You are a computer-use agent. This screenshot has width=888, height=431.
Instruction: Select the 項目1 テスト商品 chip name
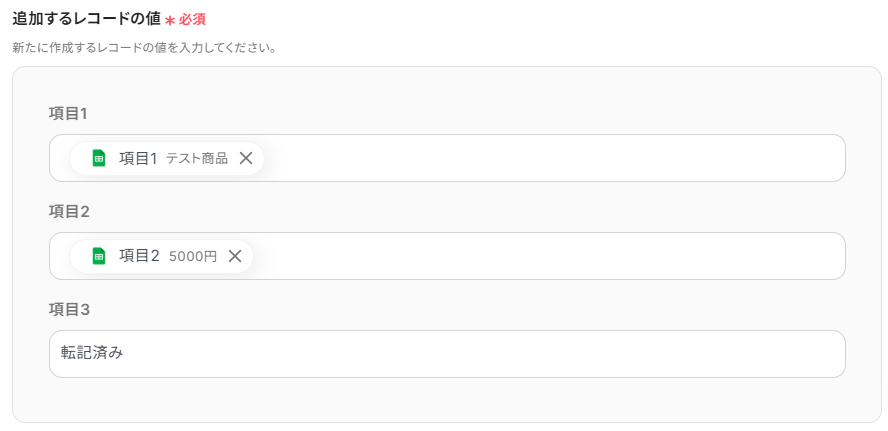tap(138, 158)
